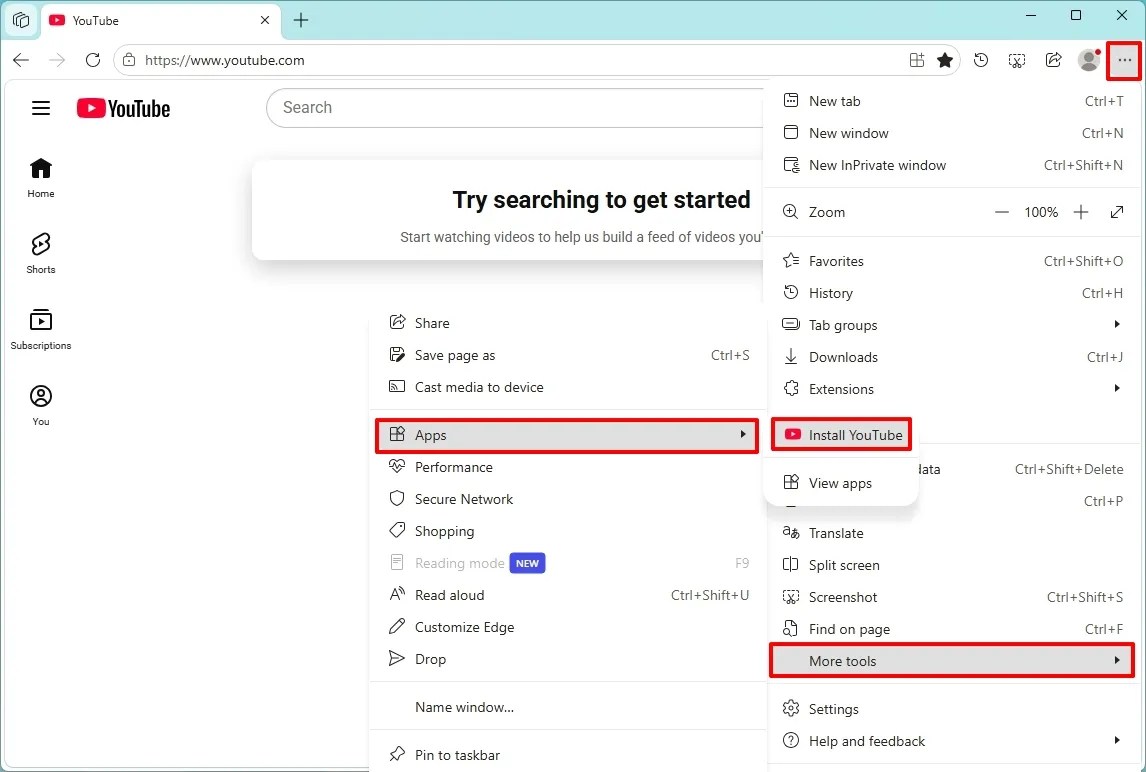Select Save page as
The width and height of the screenshot is (1146, 772).
[567, 355]
